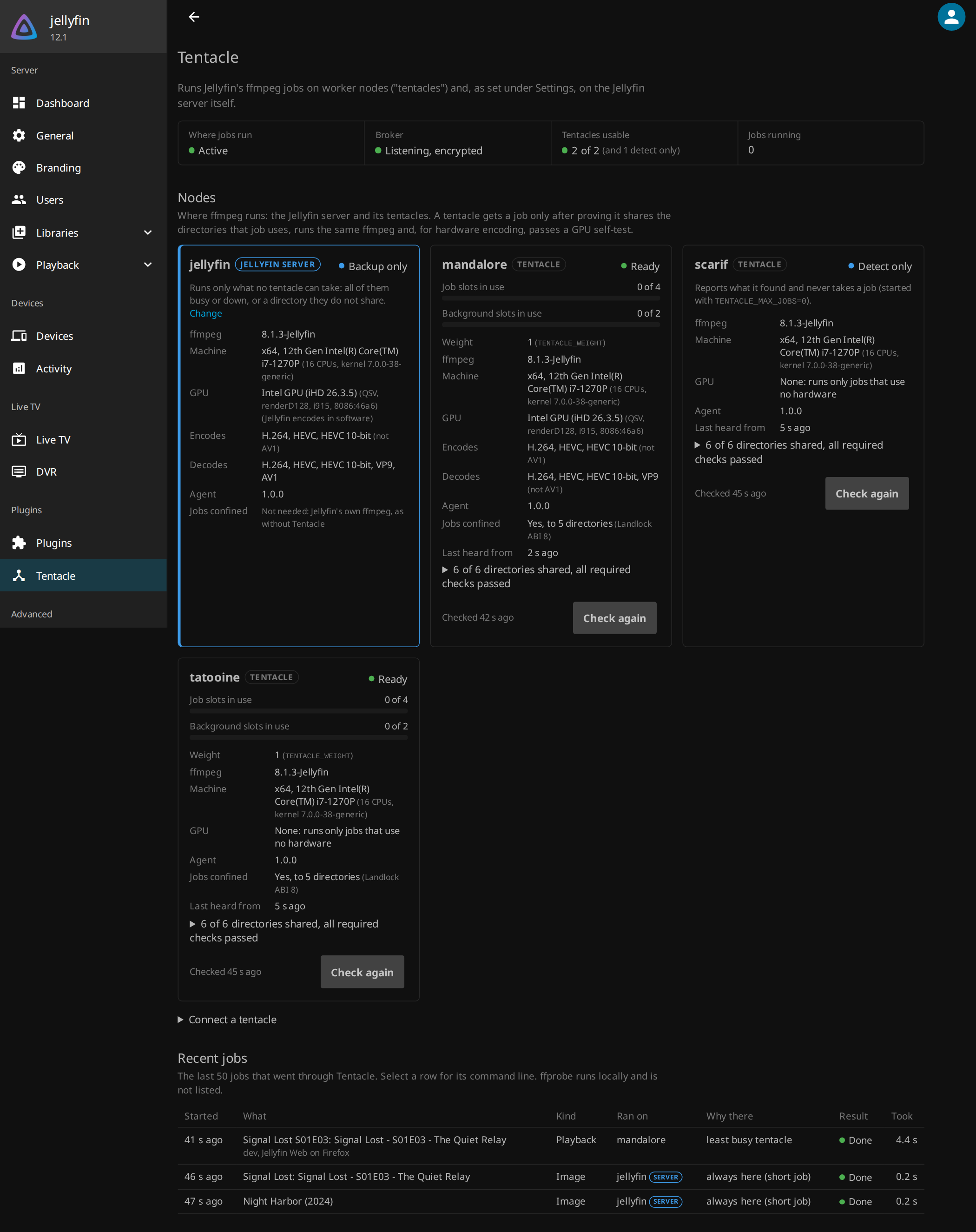Click the Tentacle node icon in sidebar
This screenshot has height=1232, width=976.
(x=19, y=576)
